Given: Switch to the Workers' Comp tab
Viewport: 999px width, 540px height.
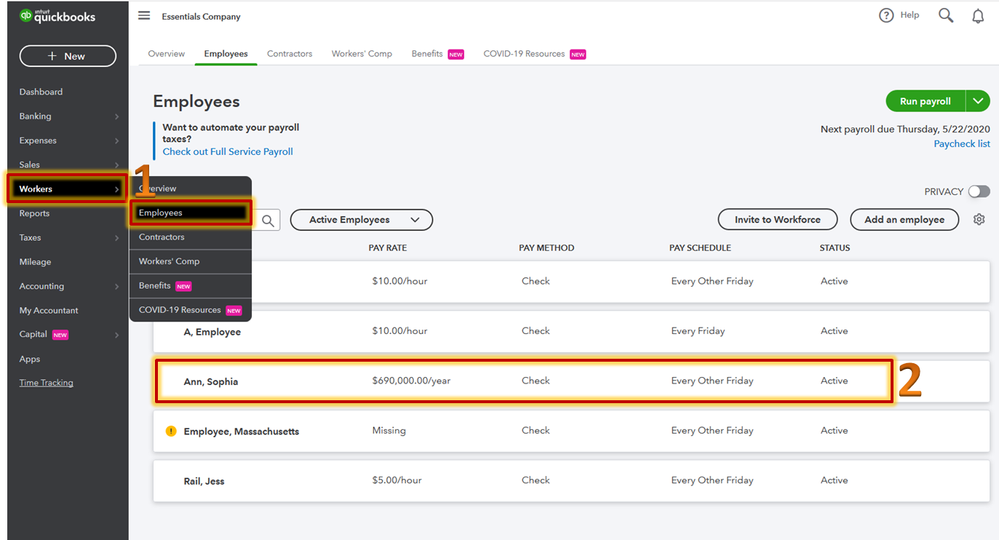Looking at the screenshot, I should point(362,53).
